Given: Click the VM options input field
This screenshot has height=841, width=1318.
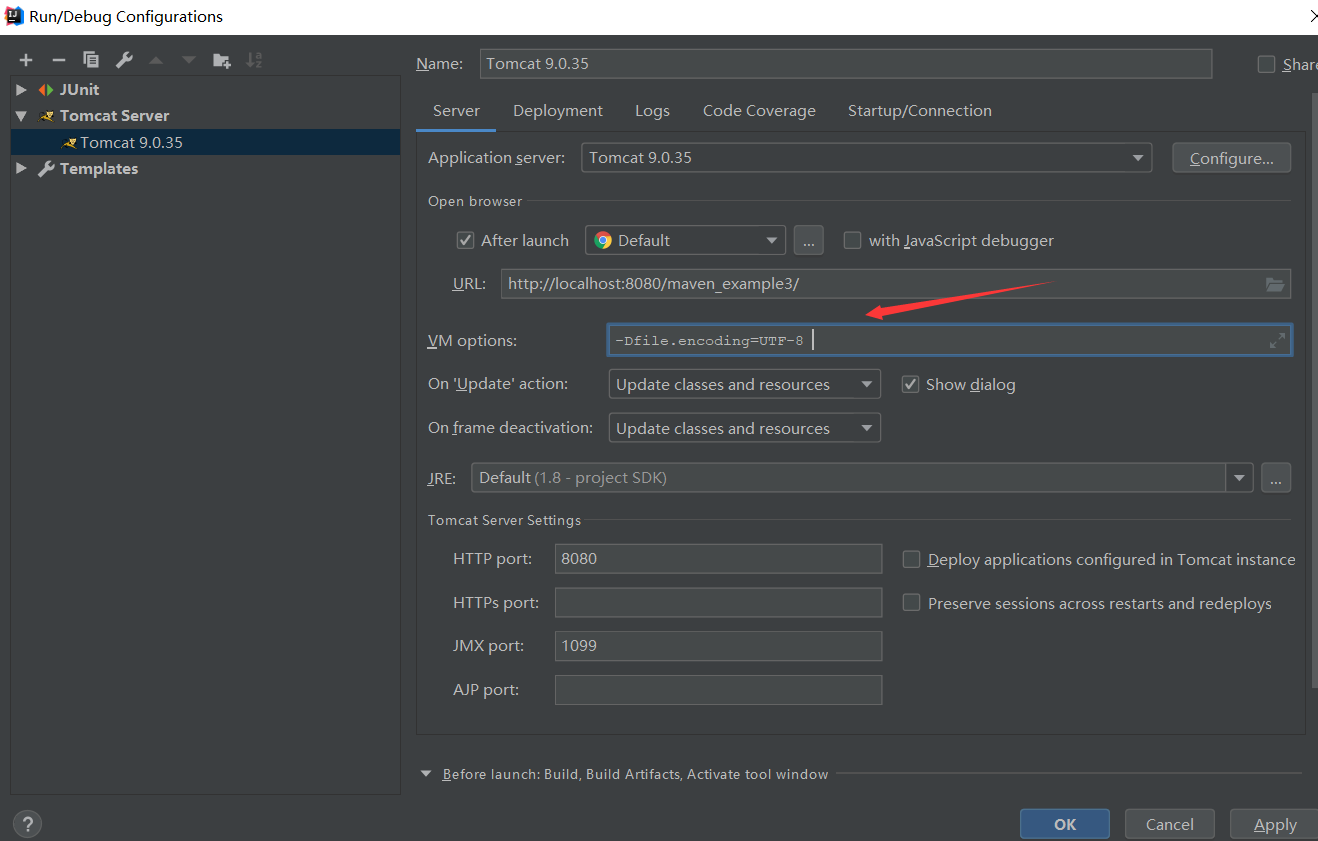Looking at the screenshot, I should (949, 341).
